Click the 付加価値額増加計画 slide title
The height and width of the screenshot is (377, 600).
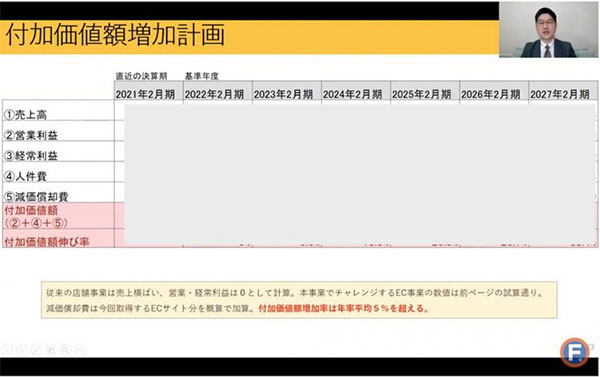point(115,36)
